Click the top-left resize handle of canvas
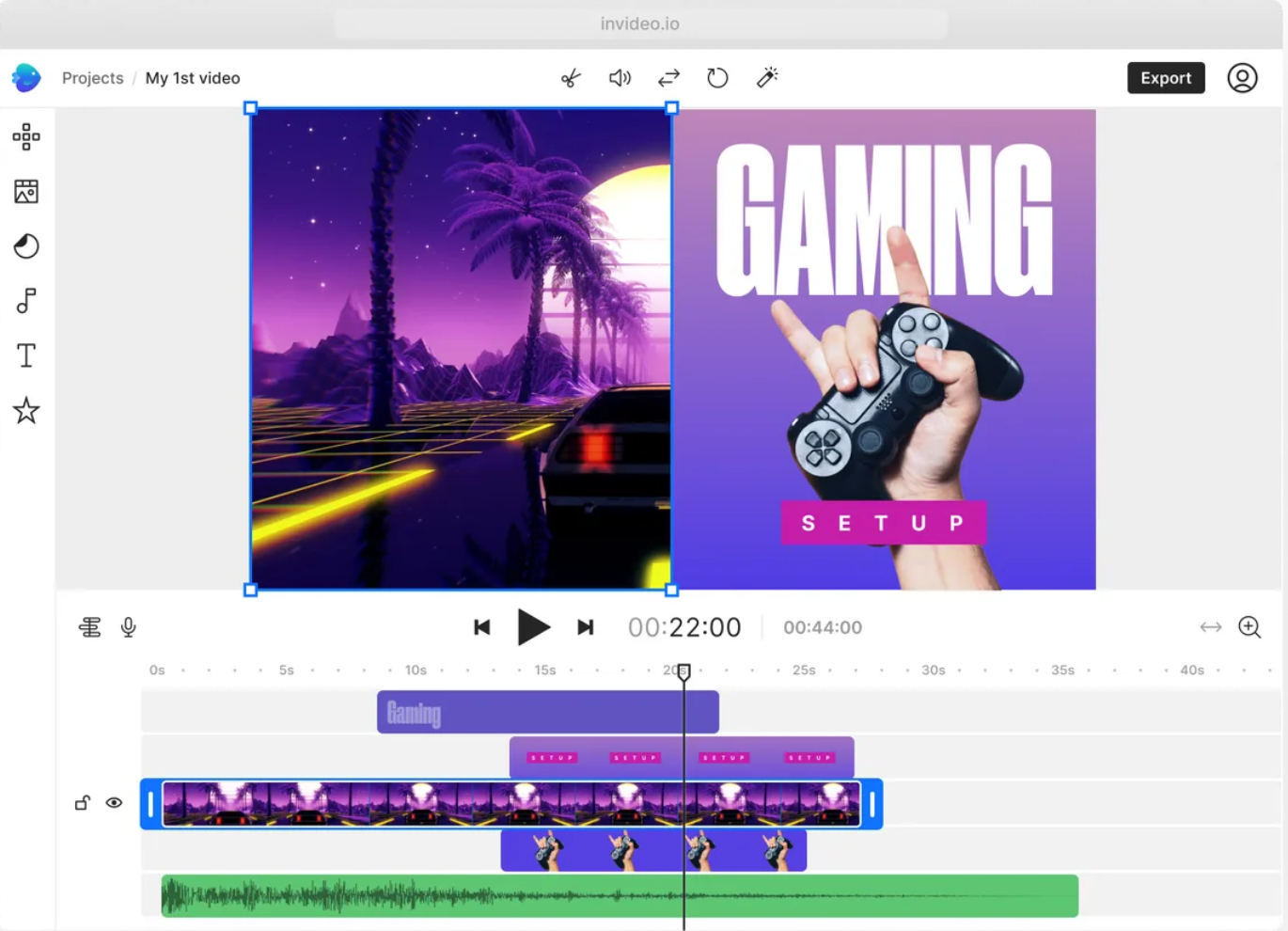 click(250, 108)
